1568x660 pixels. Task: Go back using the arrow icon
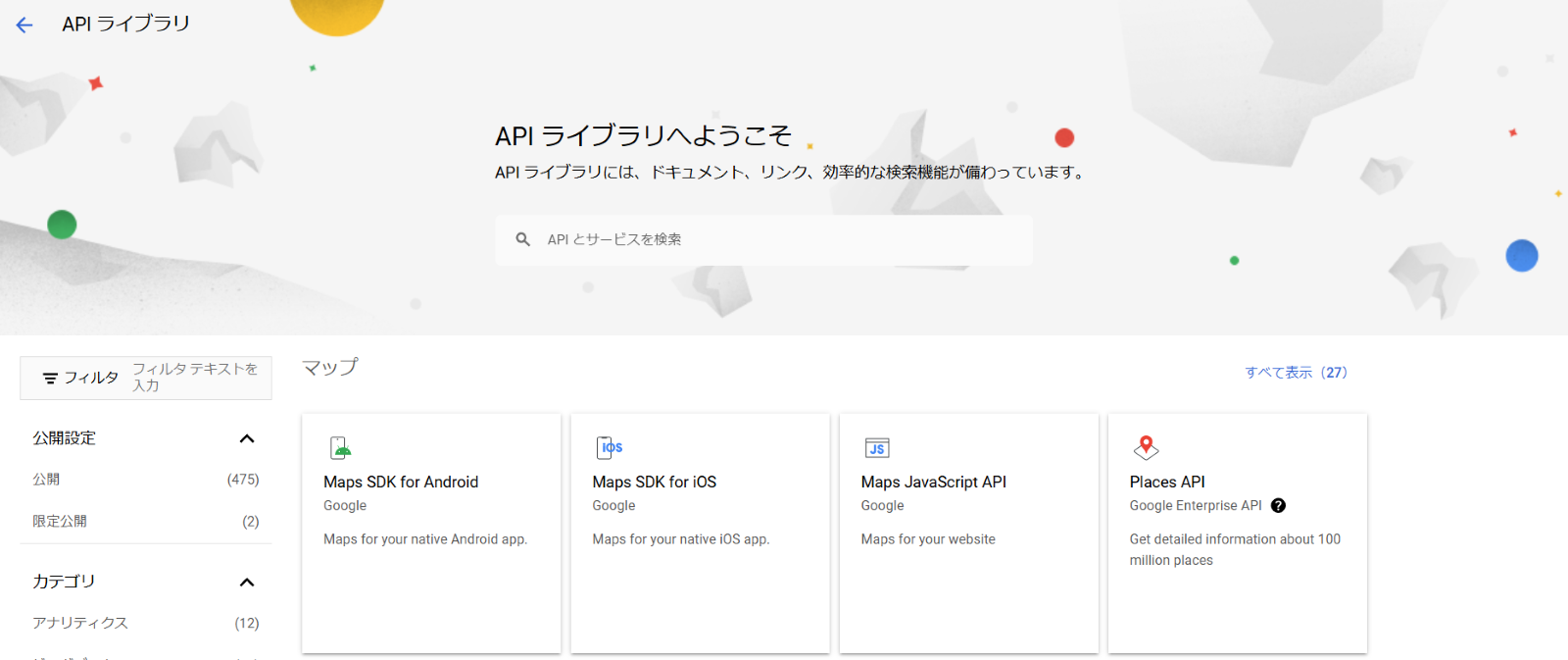click(24, 25)
